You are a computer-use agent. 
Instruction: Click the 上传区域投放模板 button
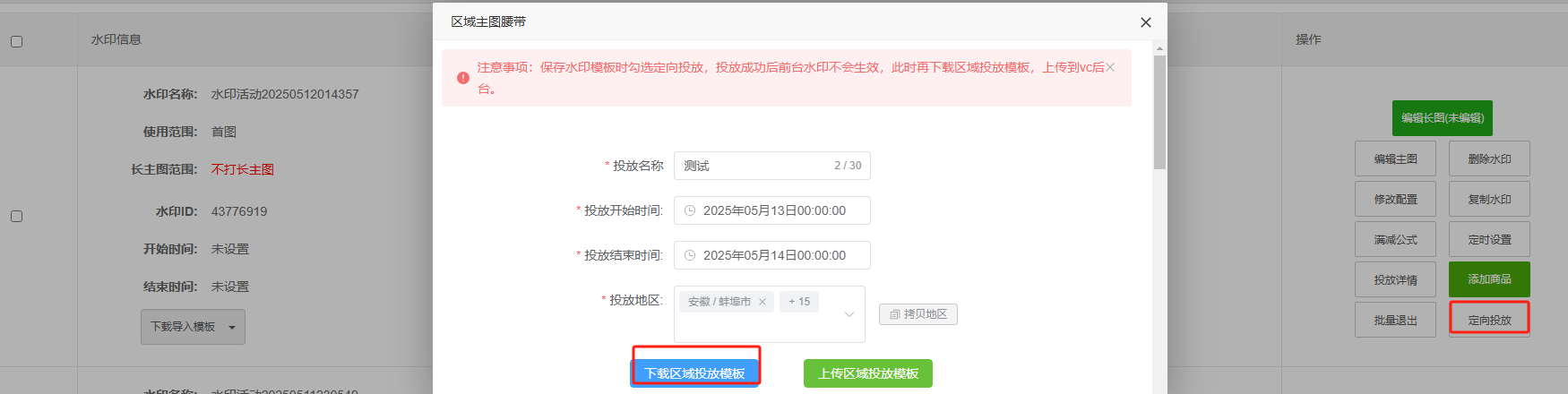pyautogui.click(x=867, y=373)
